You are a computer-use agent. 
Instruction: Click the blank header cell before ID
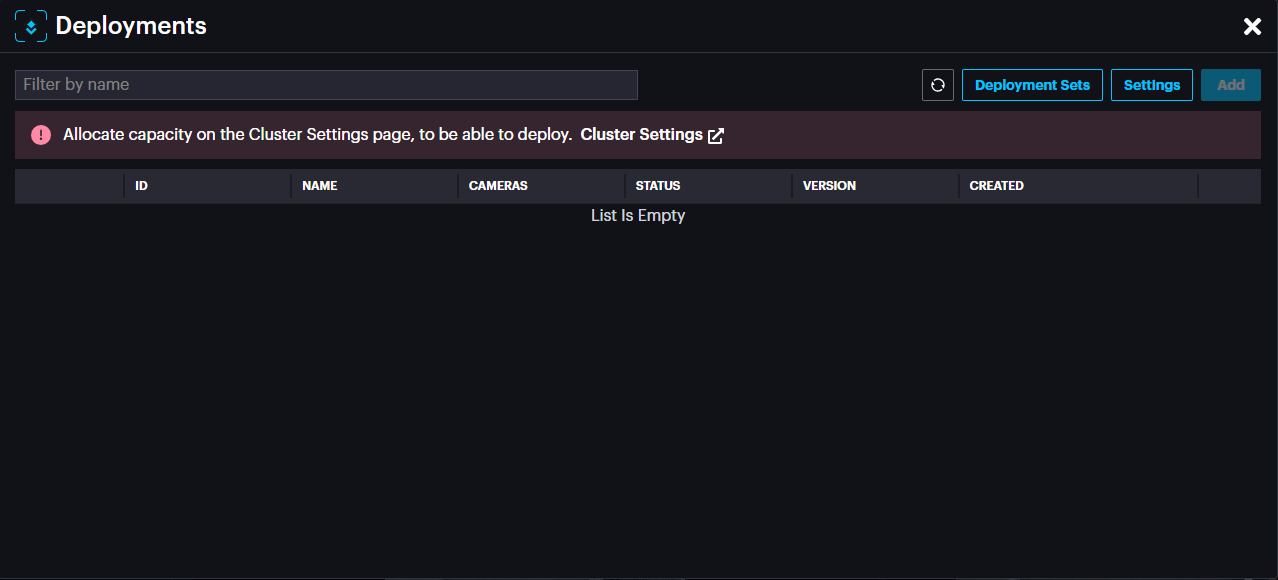tap(69, 186)
